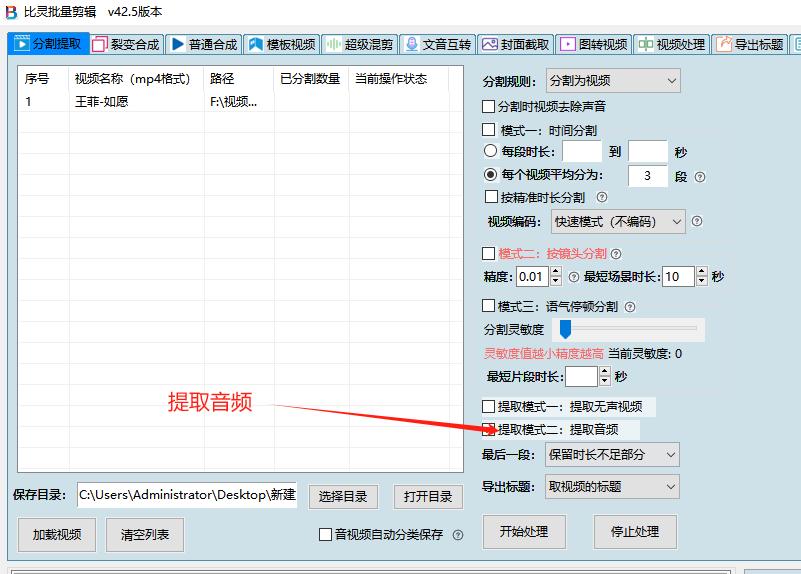Click the 视频处理 tab icon
Image resolution: width=801 pixels, height=574 pixels.
tap(646, 44)
